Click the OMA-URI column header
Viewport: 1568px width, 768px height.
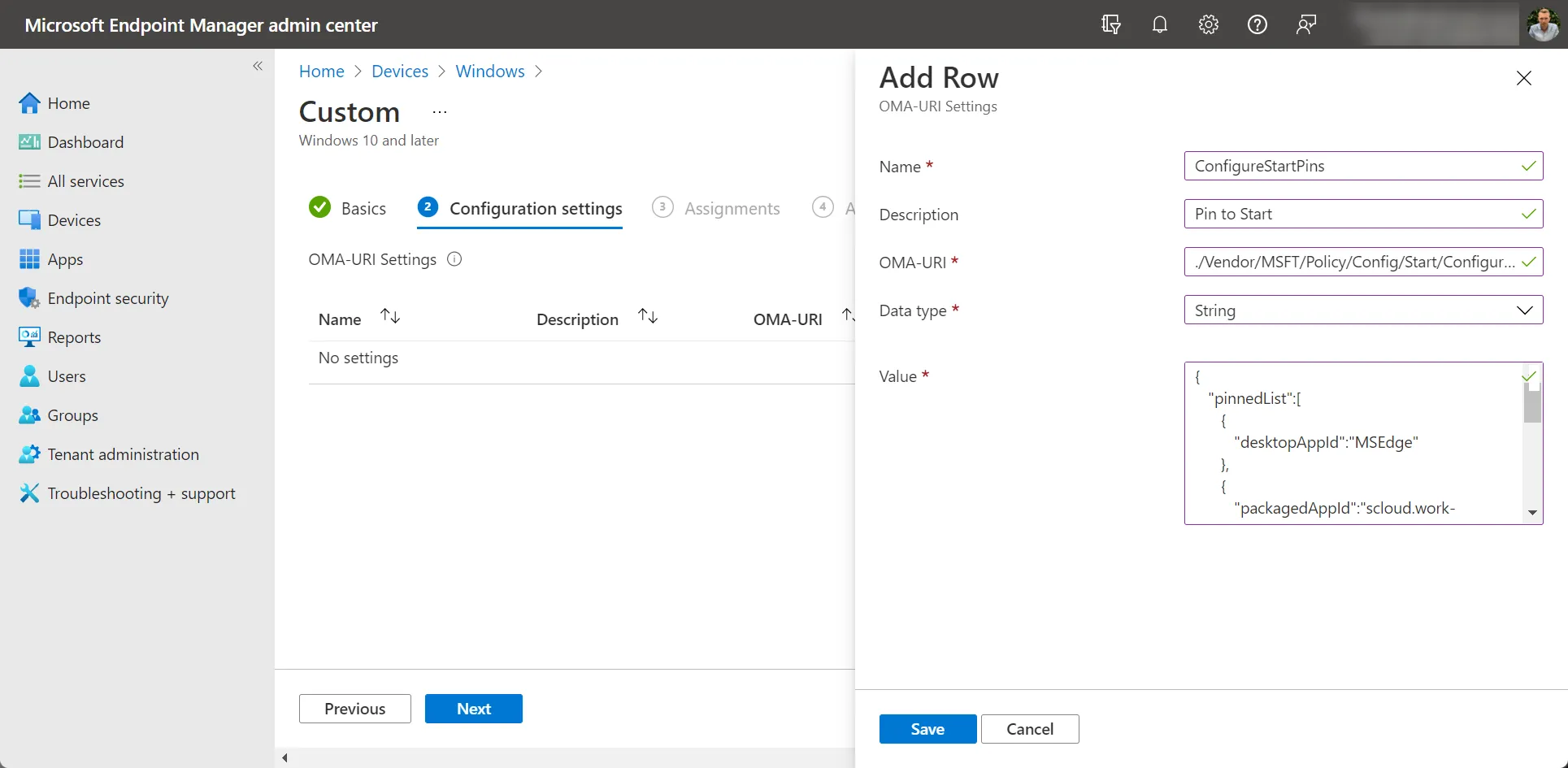tap(788, 319)
